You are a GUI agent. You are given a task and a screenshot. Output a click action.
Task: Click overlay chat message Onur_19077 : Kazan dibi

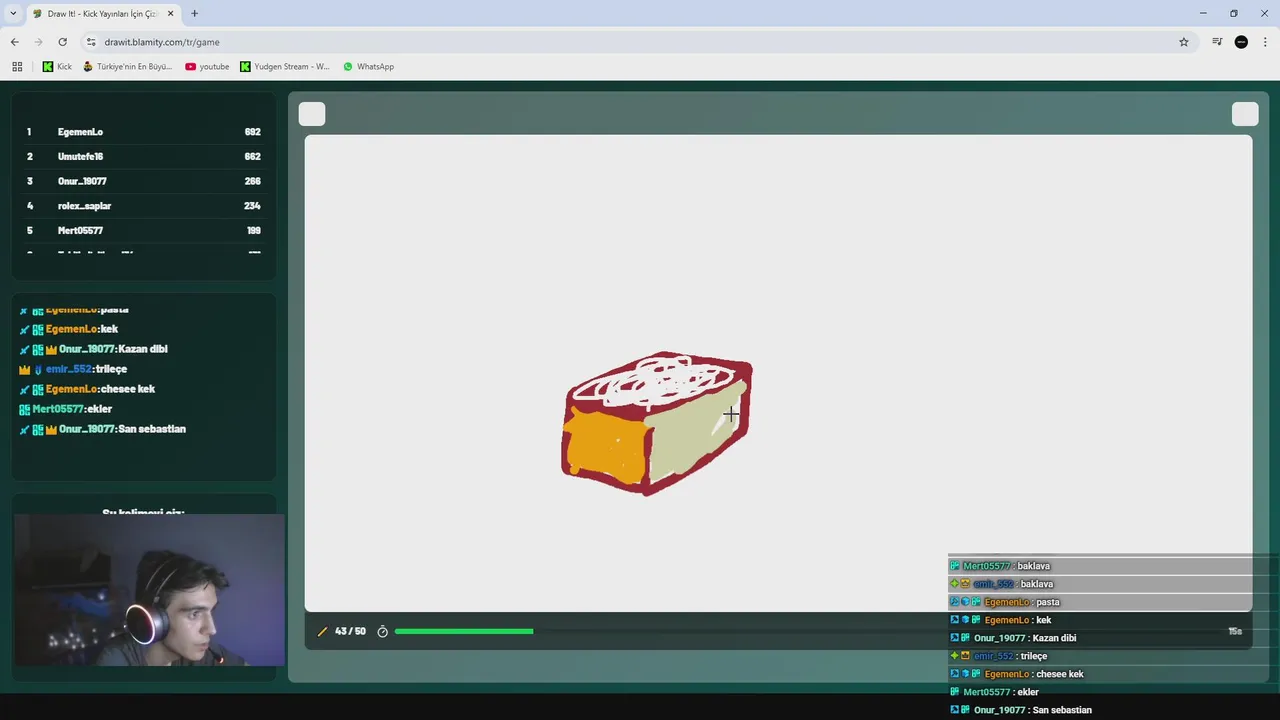tap(1013, 638)
